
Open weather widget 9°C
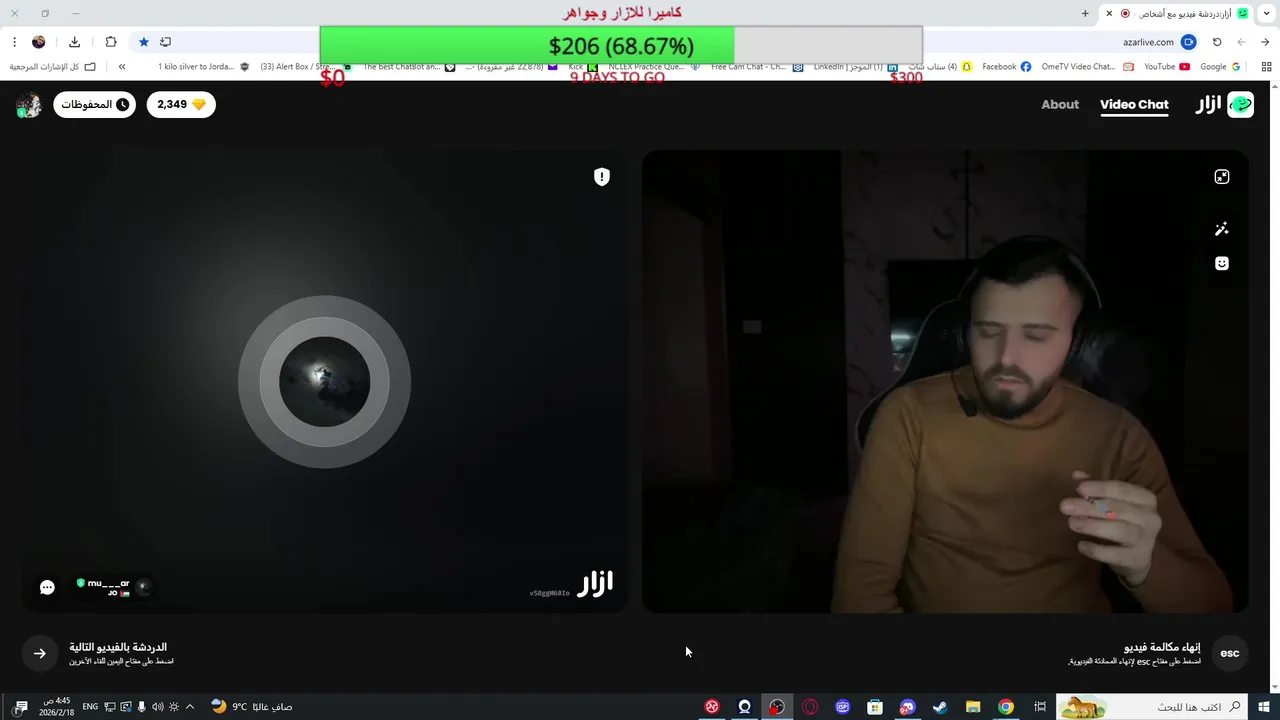[x=251, y=707]
